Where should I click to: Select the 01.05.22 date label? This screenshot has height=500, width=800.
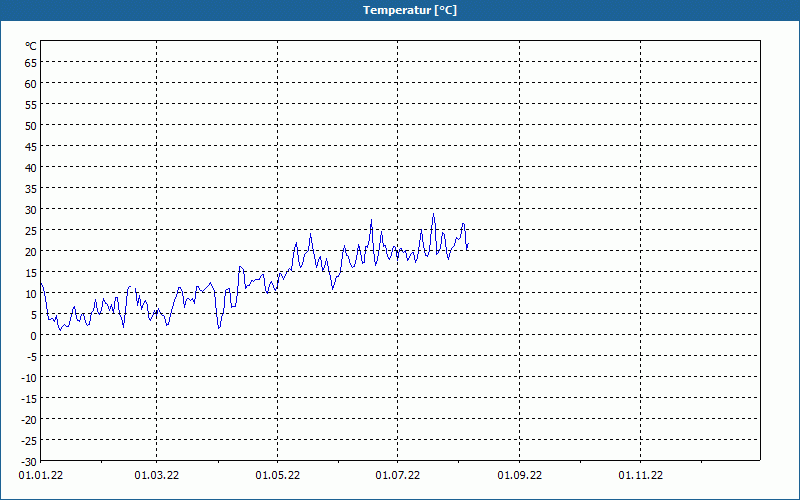277,476
